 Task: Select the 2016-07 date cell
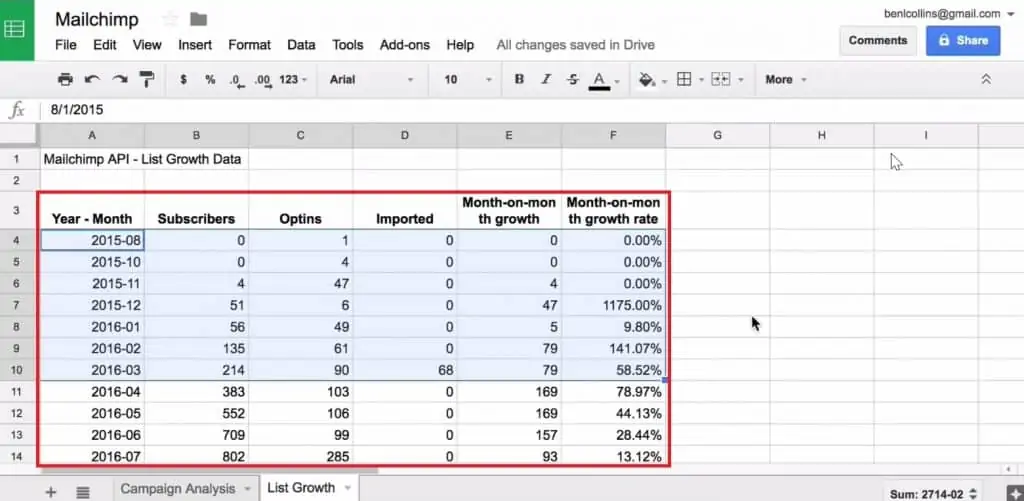click(92, 457)
